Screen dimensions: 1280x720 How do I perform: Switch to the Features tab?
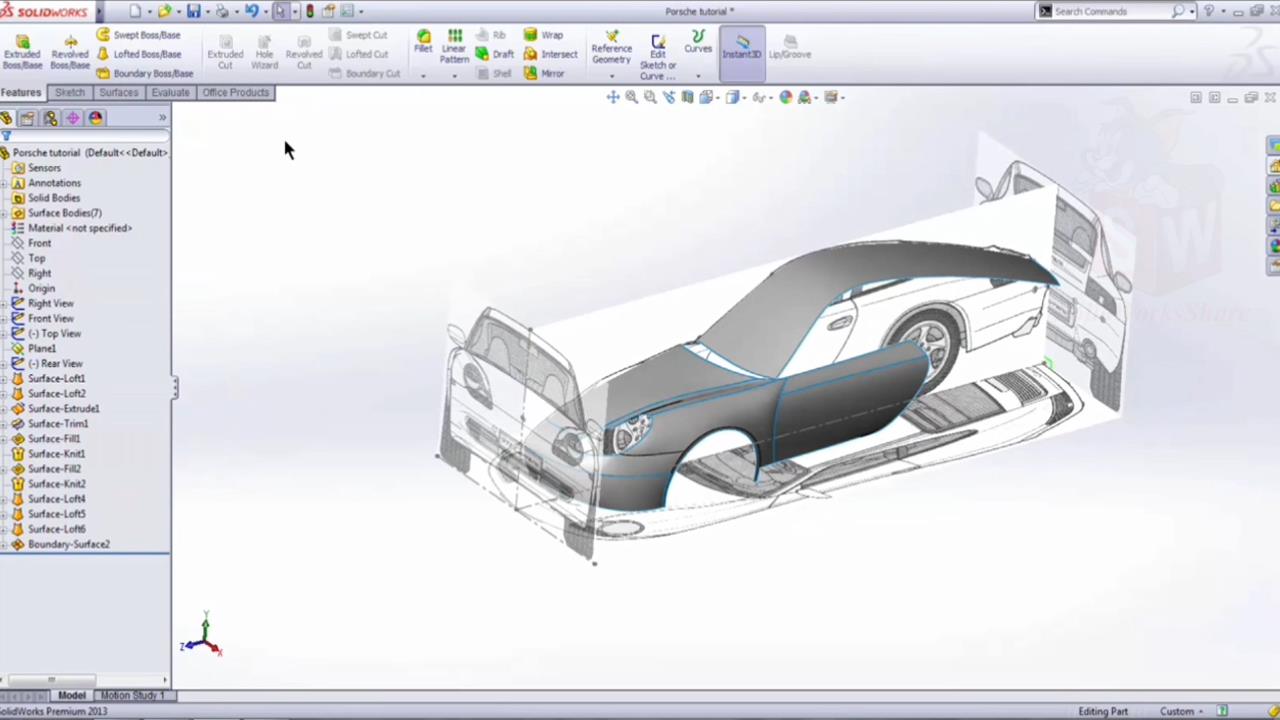click(21, 92)
